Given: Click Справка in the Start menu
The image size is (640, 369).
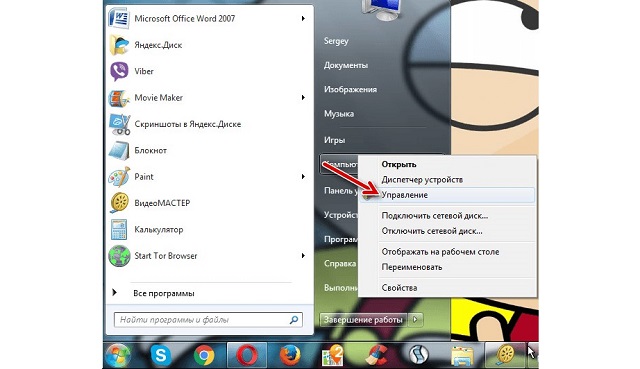Looking at the screenshot, I should pos(340,264).
